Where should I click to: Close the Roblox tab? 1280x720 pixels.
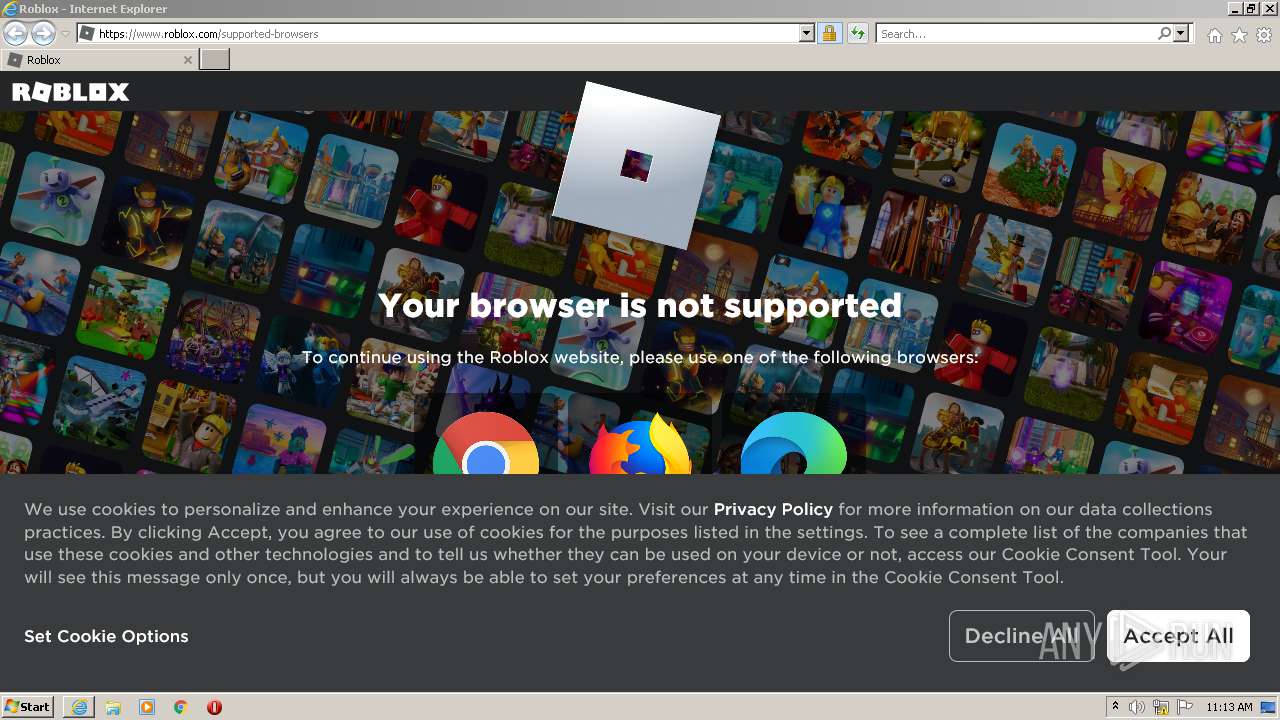tap(188, 60)
